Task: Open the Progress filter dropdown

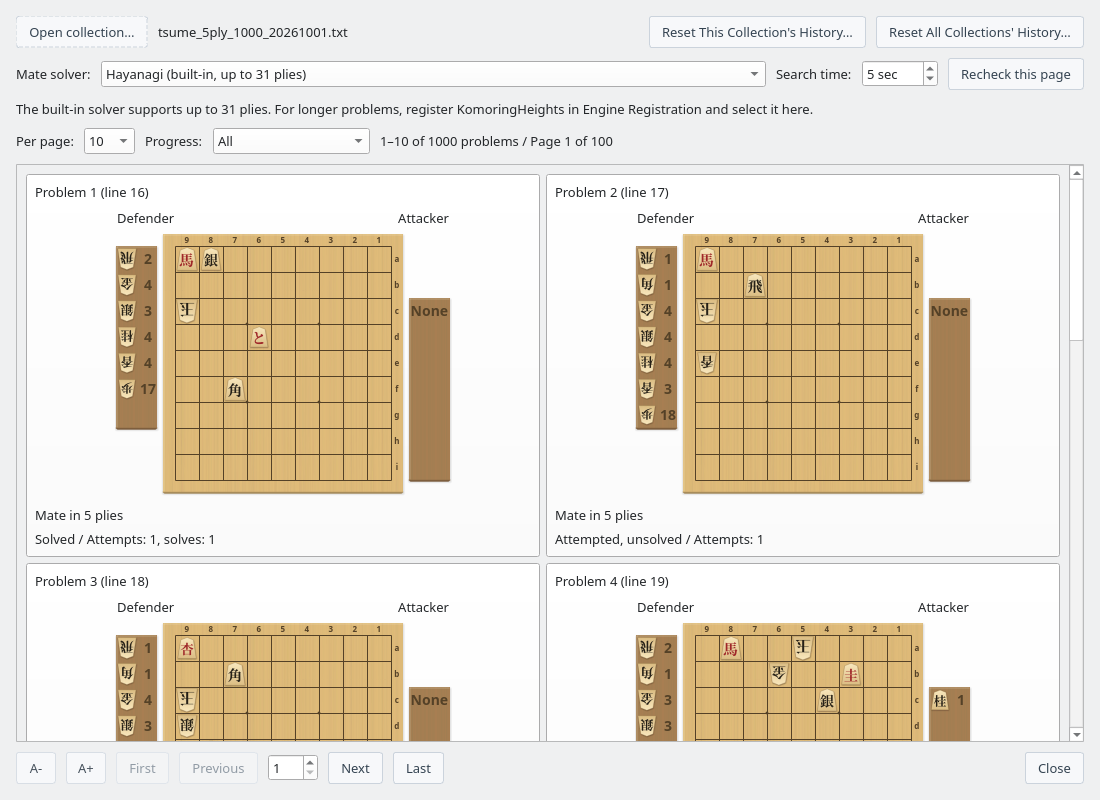Action: point(291,141)
